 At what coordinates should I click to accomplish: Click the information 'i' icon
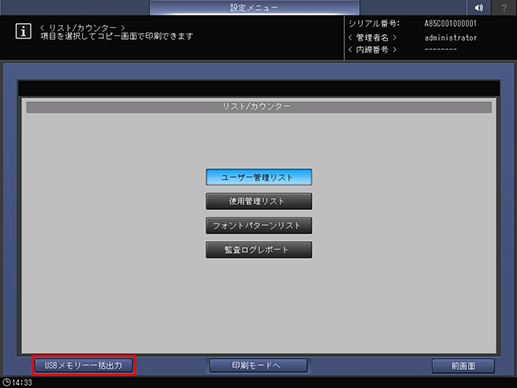[x=23, y=32]
